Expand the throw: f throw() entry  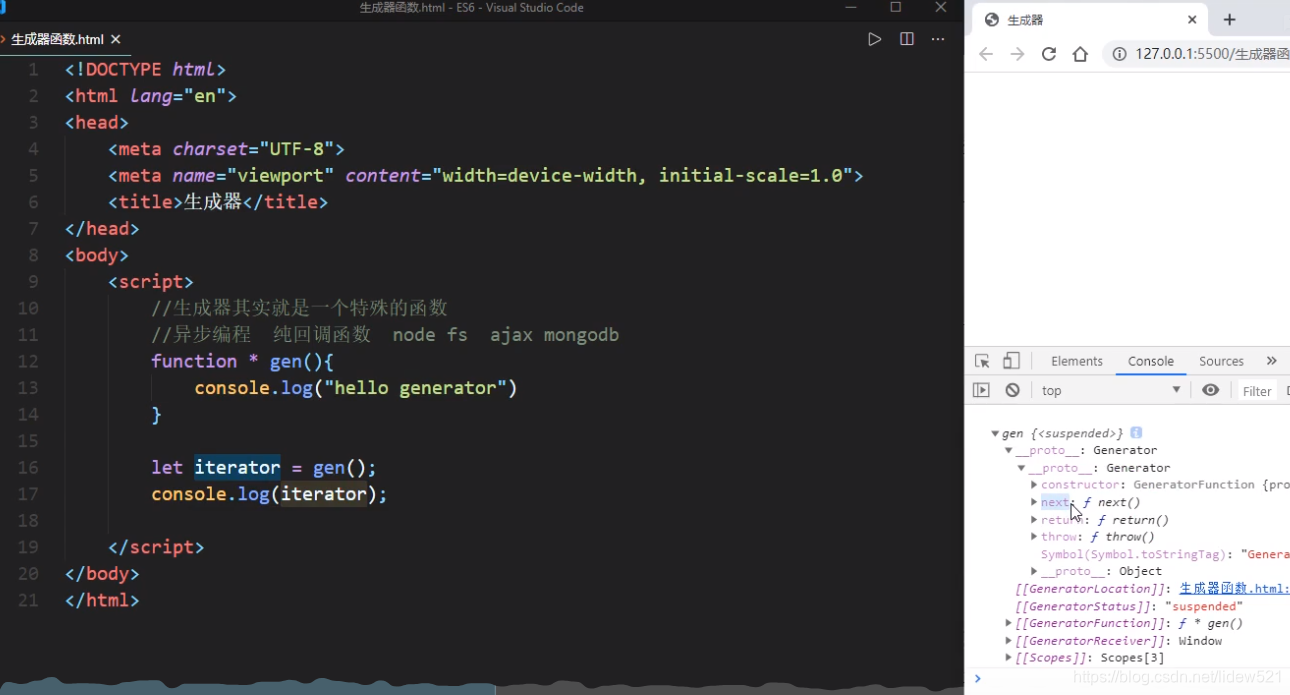point(1034,537)
